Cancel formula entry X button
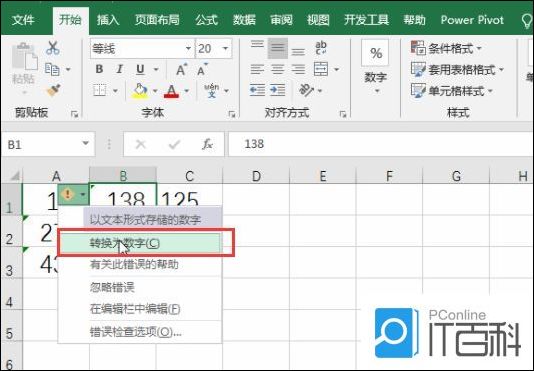The width and height of the screenshot is (534, 371). point(140,144)
